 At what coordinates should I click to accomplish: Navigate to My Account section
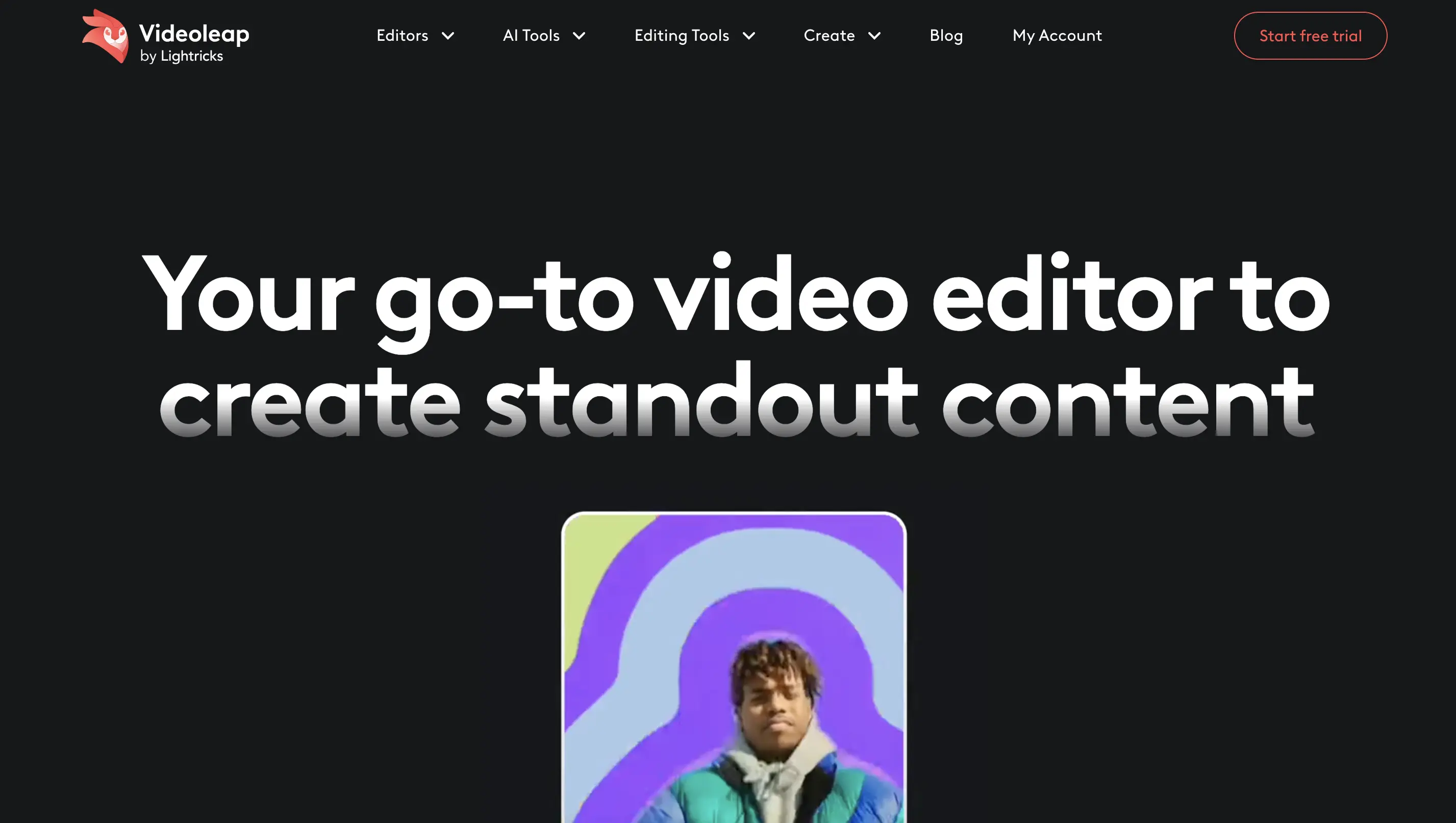[1057, 35]
